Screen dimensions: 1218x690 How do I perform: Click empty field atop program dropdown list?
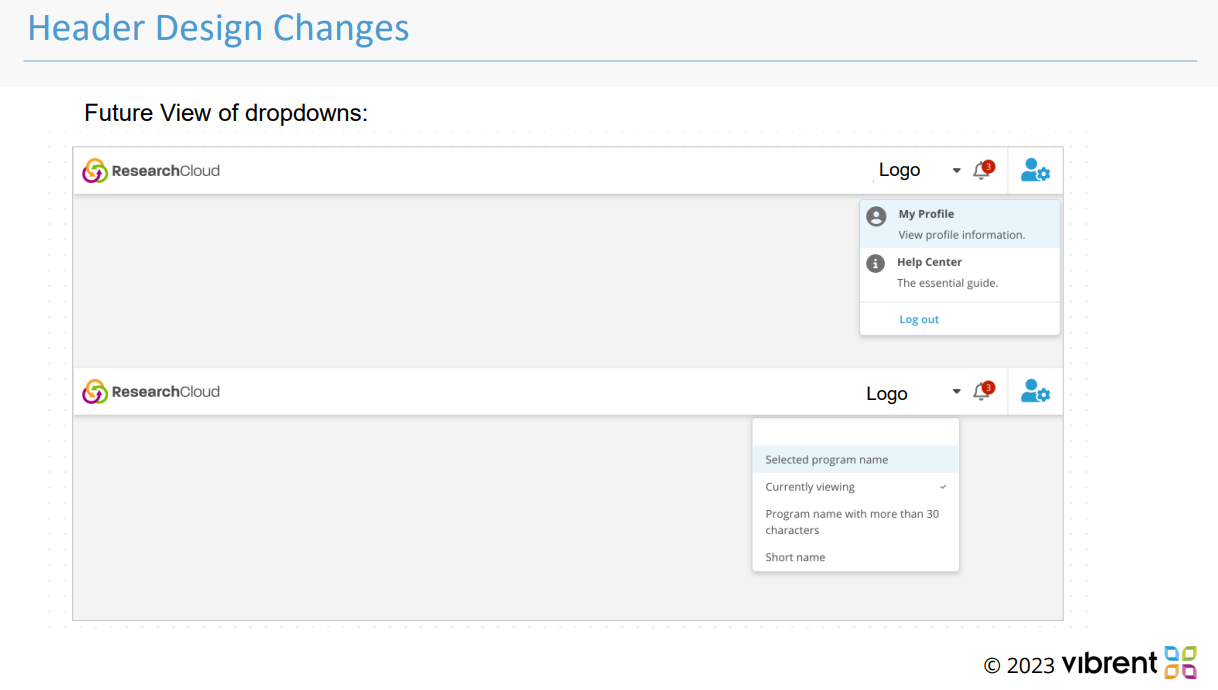tap(855, 432)
